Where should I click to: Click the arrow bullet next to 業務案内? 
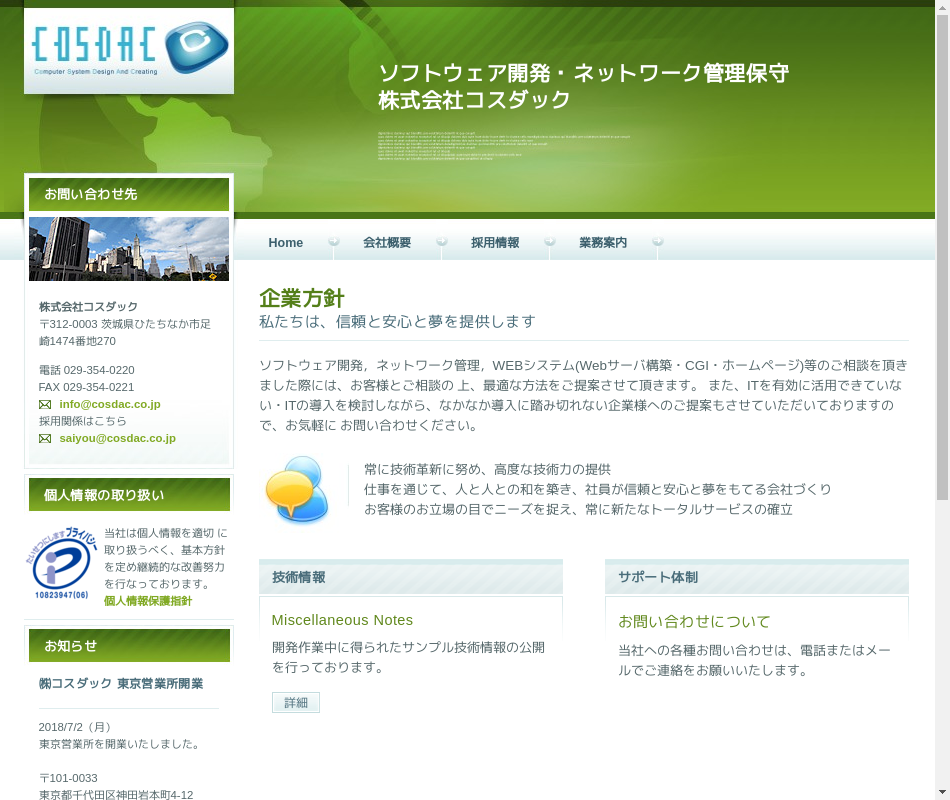(x=657, y=242)
